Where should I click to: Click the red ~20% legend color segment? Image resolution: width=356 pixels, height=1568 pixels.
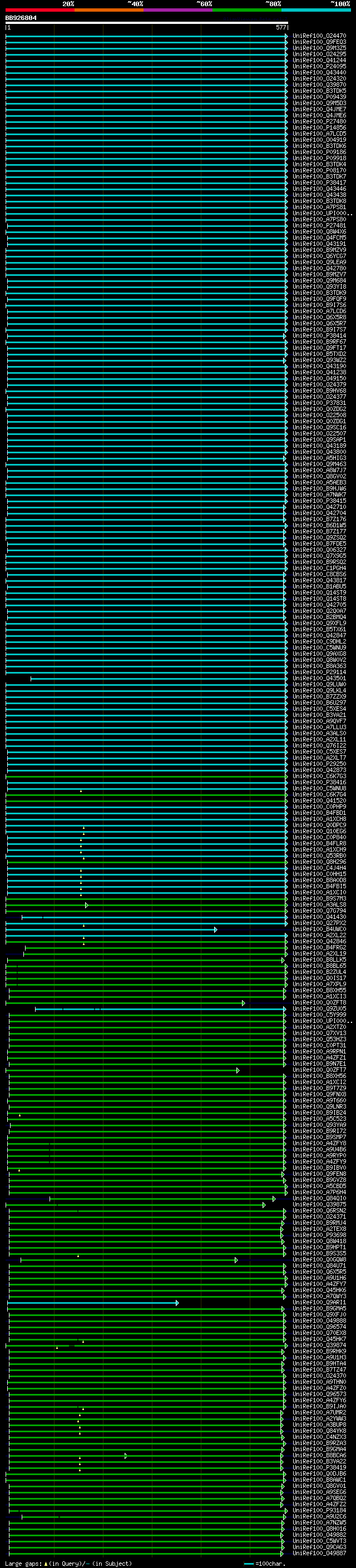(39, 11)
